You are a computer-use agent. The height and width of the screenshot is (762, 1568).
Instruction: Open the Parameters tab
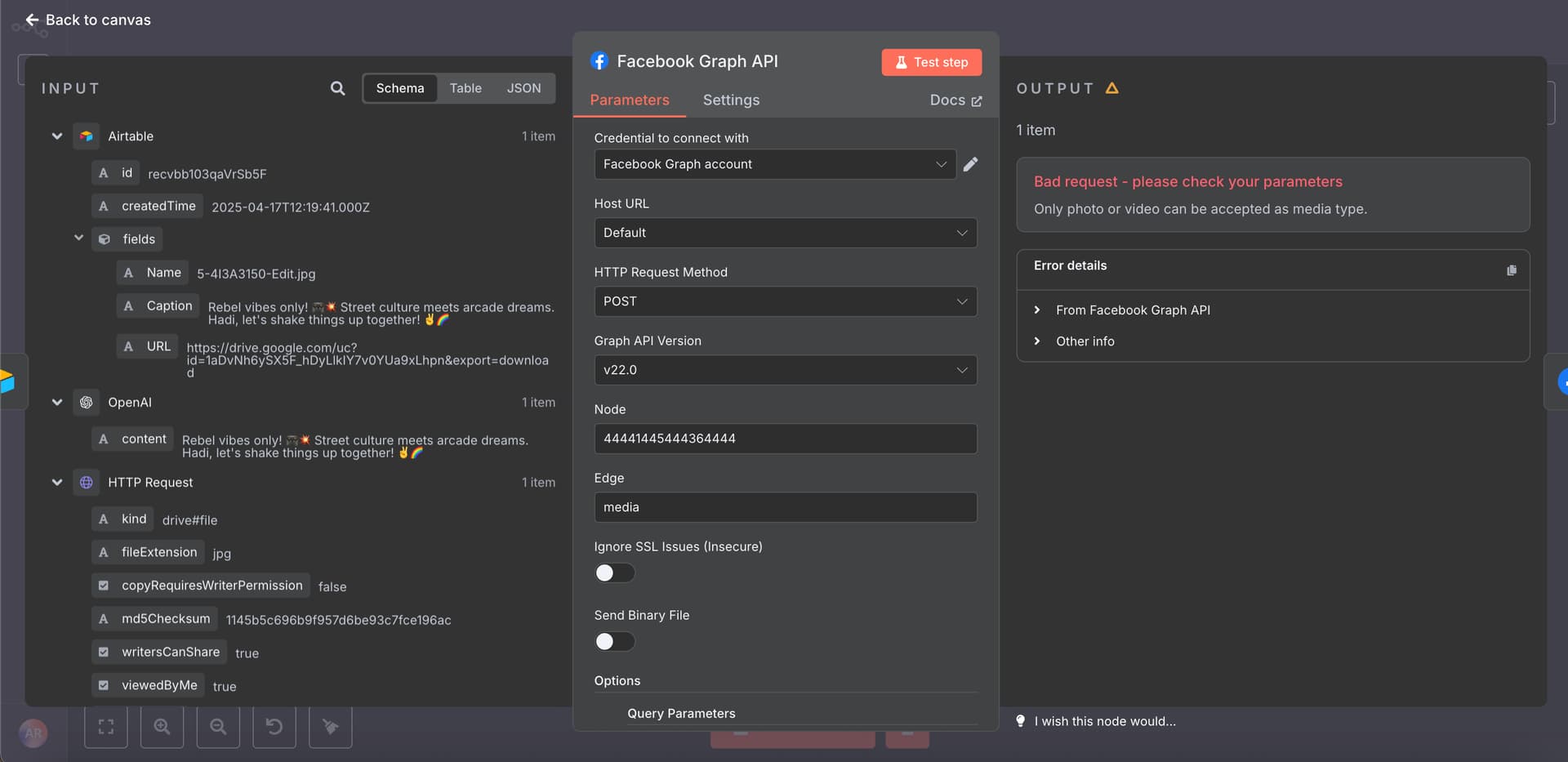[630, 100]
